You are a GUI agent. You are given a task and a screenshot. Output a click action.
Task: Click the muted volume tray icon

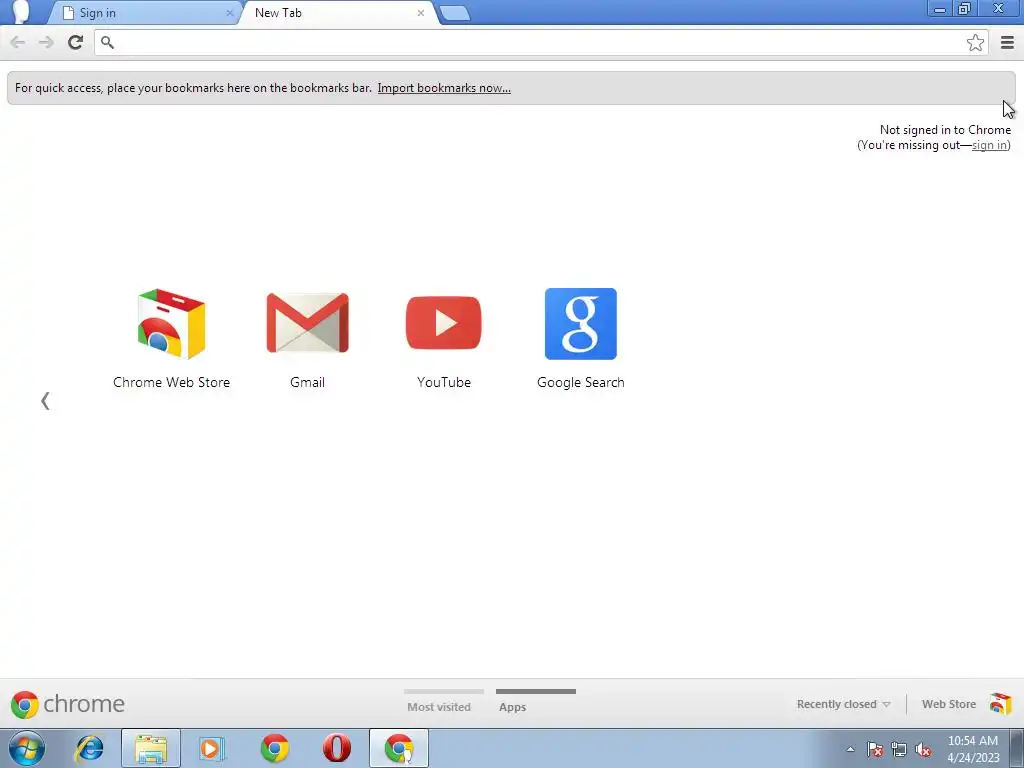(x=923, y=749)
